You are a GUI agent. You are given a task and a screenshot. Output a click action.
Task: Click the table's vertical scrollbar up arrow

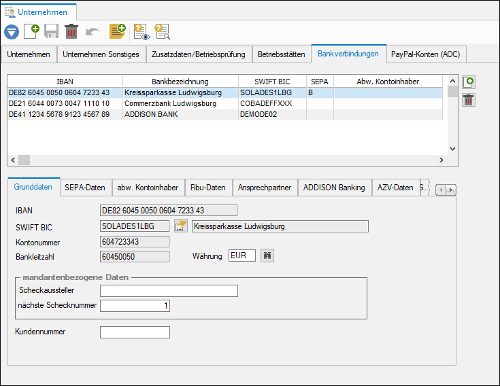[x=453, y=81]
